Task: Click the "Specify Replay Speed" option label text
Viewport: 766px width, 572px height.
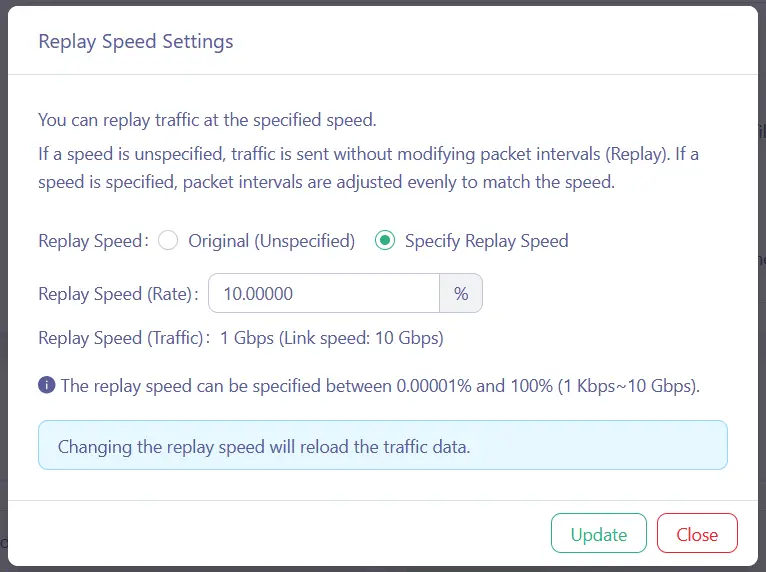Action: [x=486, y=241]
